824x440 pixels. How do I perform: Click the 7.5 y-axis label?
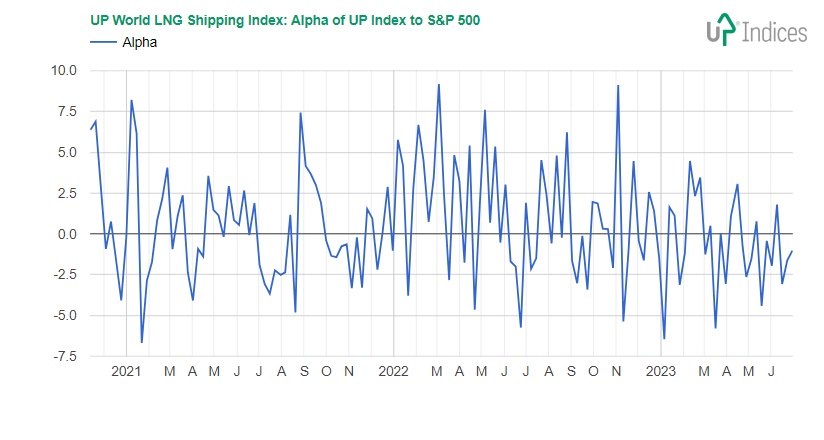coord(67,112)
